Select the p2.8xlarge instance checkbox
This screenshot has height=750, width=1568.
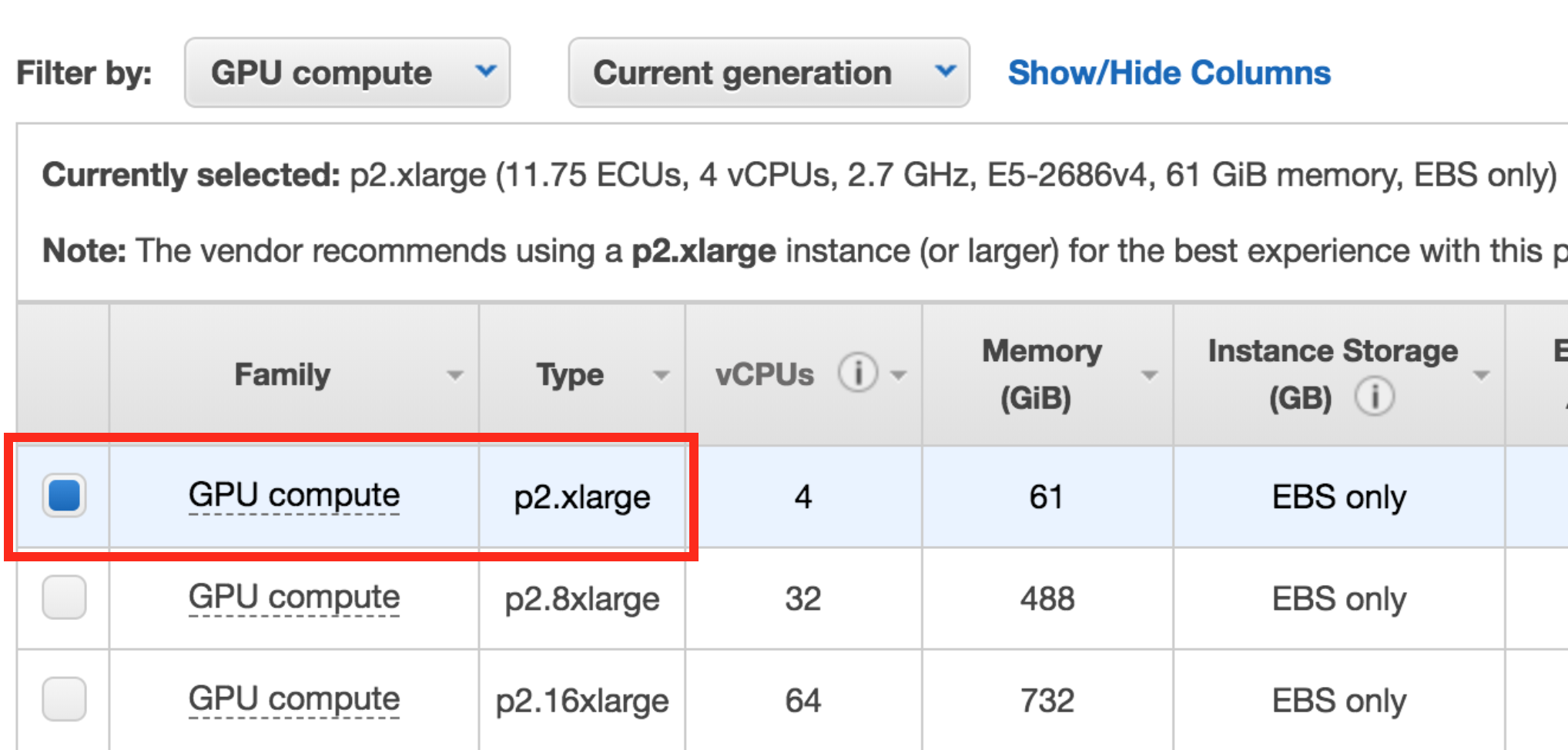point(64,598)
